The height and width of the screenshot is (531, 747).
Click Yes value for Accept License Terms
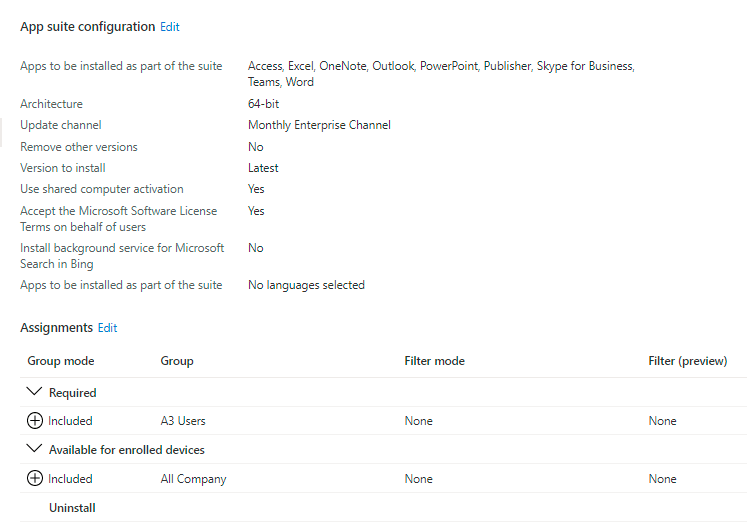(x=256, y=211)
